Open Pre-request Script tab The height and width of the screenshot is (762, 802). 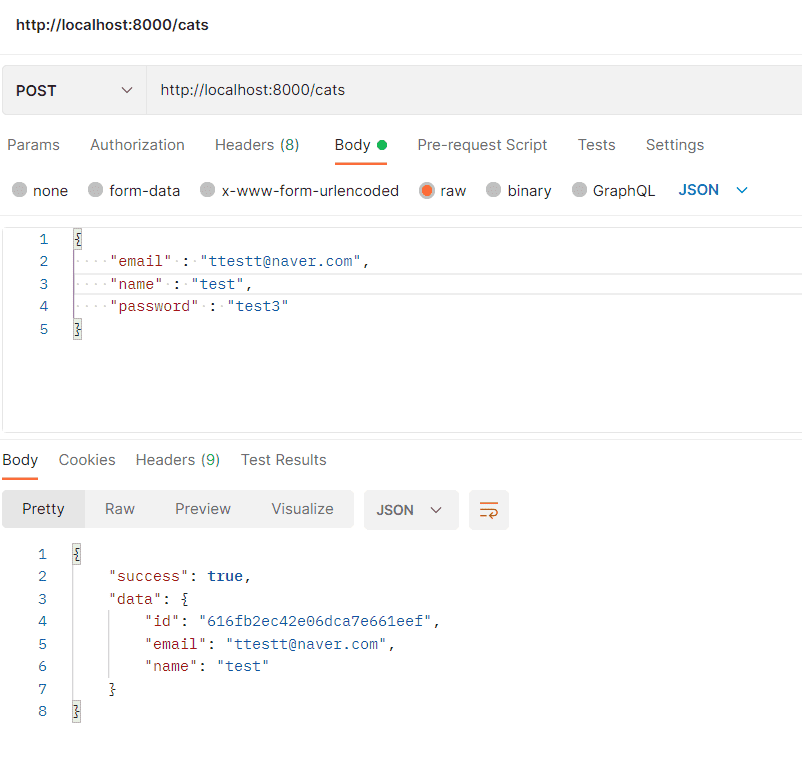482,145
